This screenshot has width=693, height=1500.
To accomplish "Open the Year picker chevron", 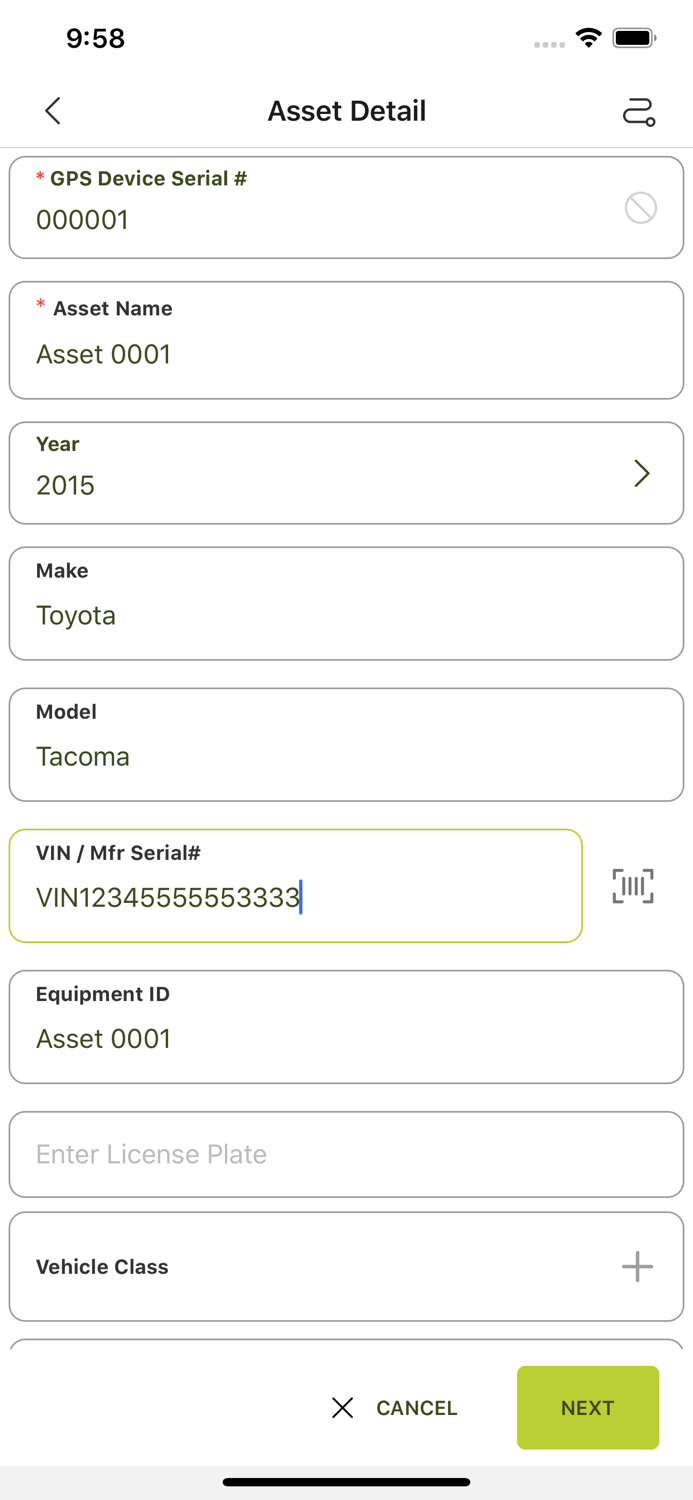I will (x=642, y=473).
